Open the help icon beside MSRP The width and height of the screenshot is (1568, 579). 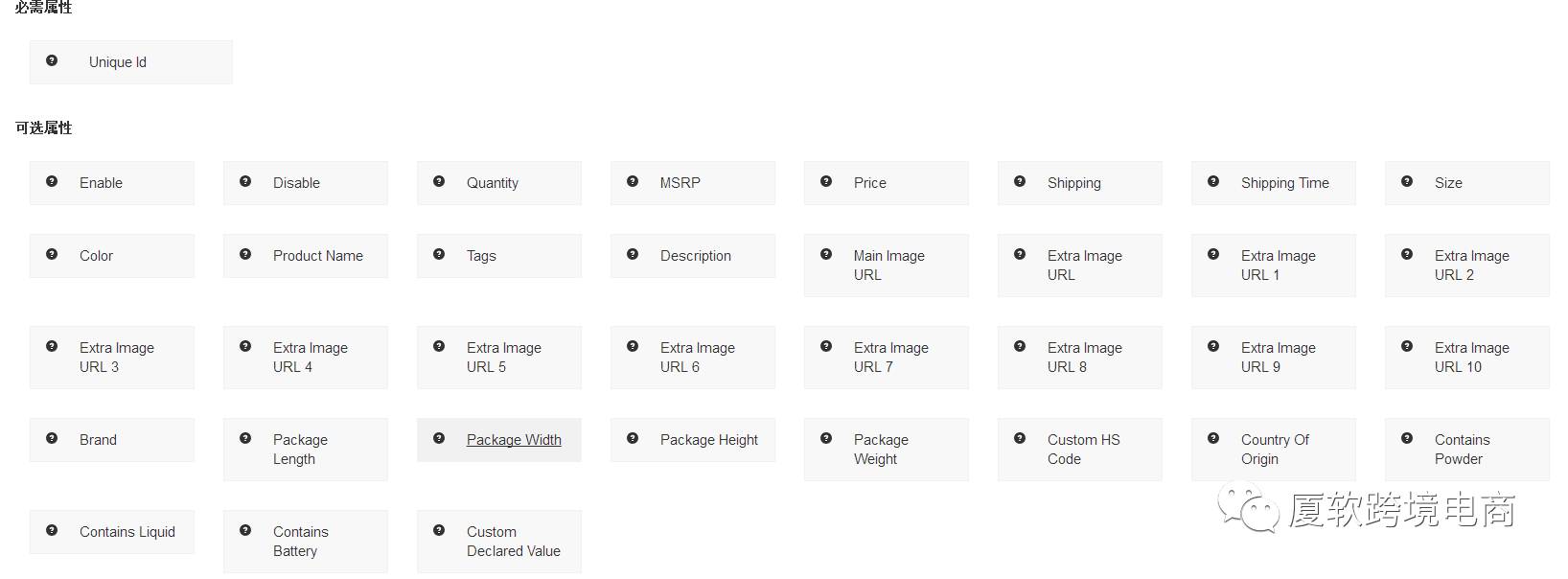(633, 181)
